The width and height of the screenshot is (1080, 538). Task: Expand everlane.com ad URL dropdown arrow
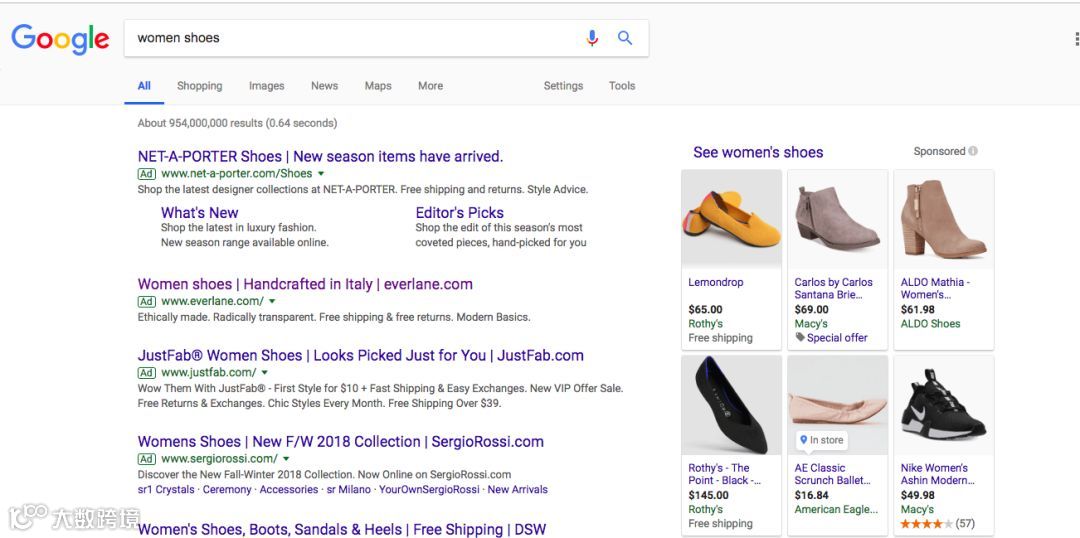[x=272, y=301]
